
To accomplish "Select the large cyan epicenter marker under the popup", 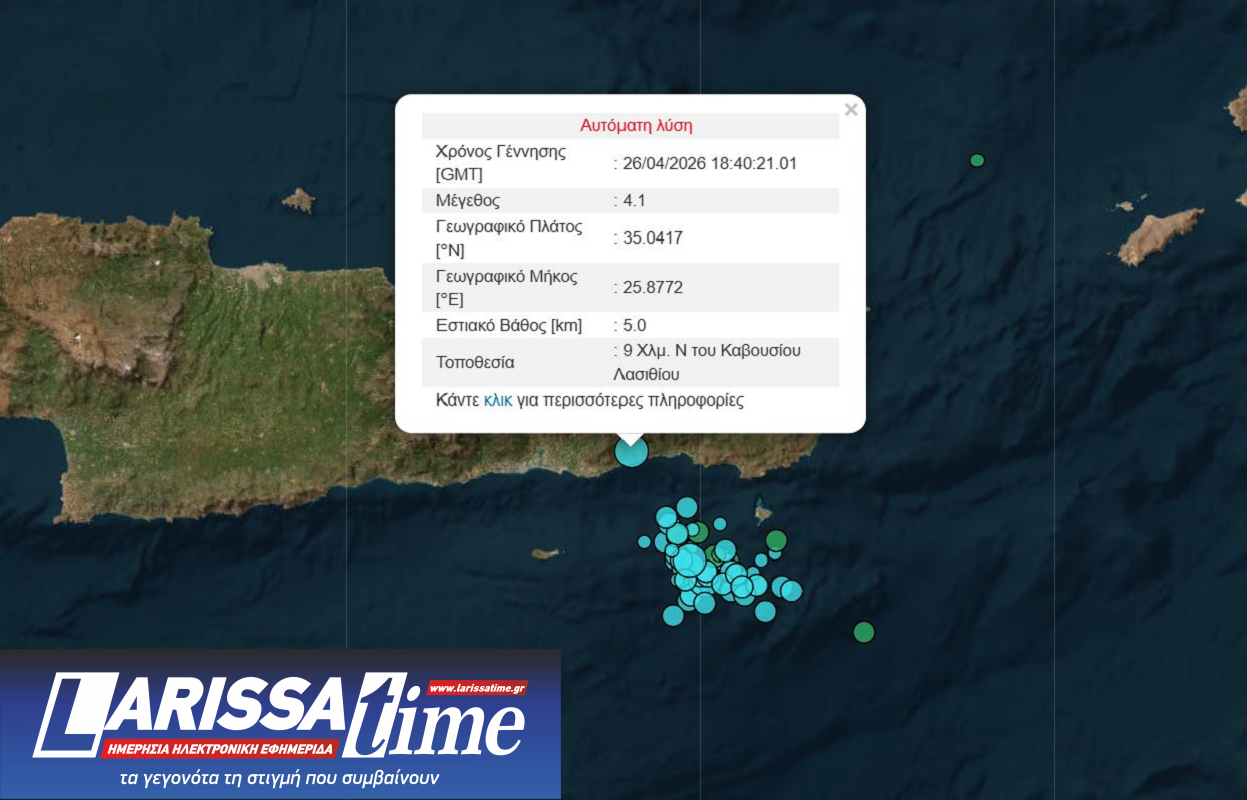I will [631, 451].
